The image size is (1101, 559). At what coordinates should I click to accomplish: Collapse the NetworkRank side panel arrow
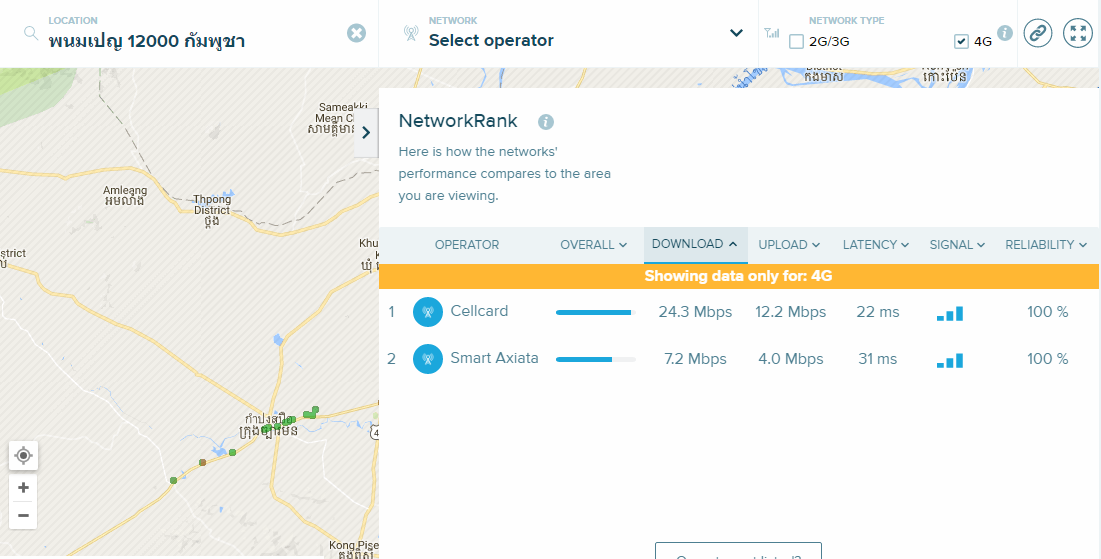click(x=366, y=132)
